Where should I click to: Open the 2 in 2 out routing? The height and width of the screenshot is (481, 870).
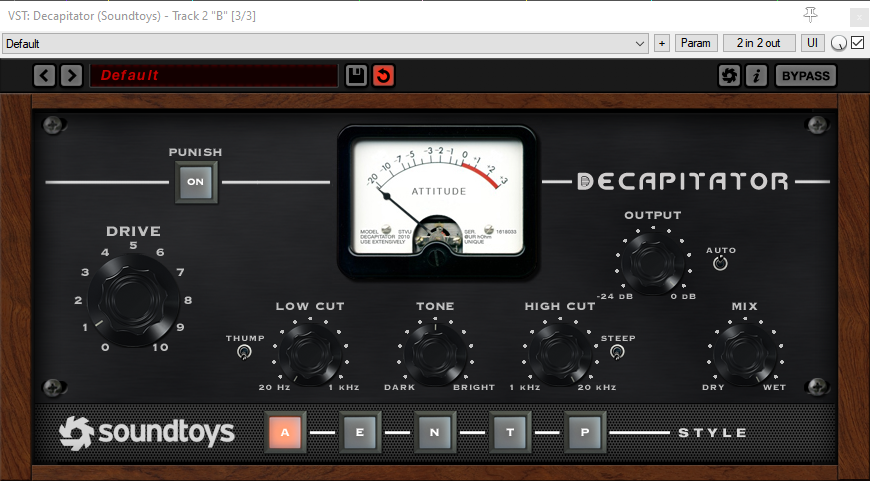759,43
